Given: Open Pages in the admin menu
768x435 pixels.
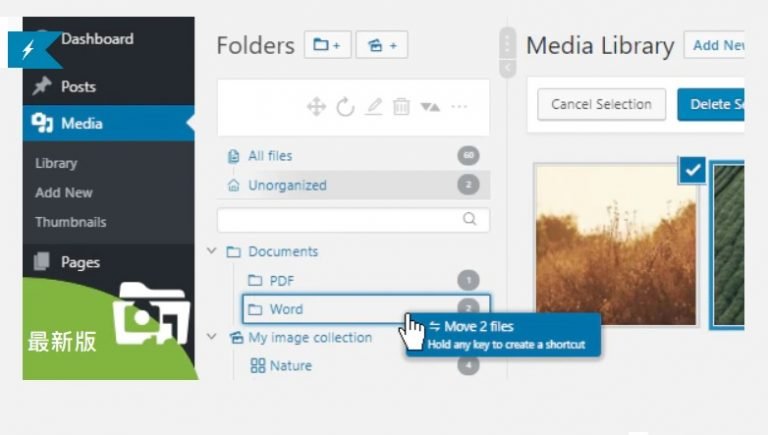Looking at the screenshot, I should tap(80, 262).
